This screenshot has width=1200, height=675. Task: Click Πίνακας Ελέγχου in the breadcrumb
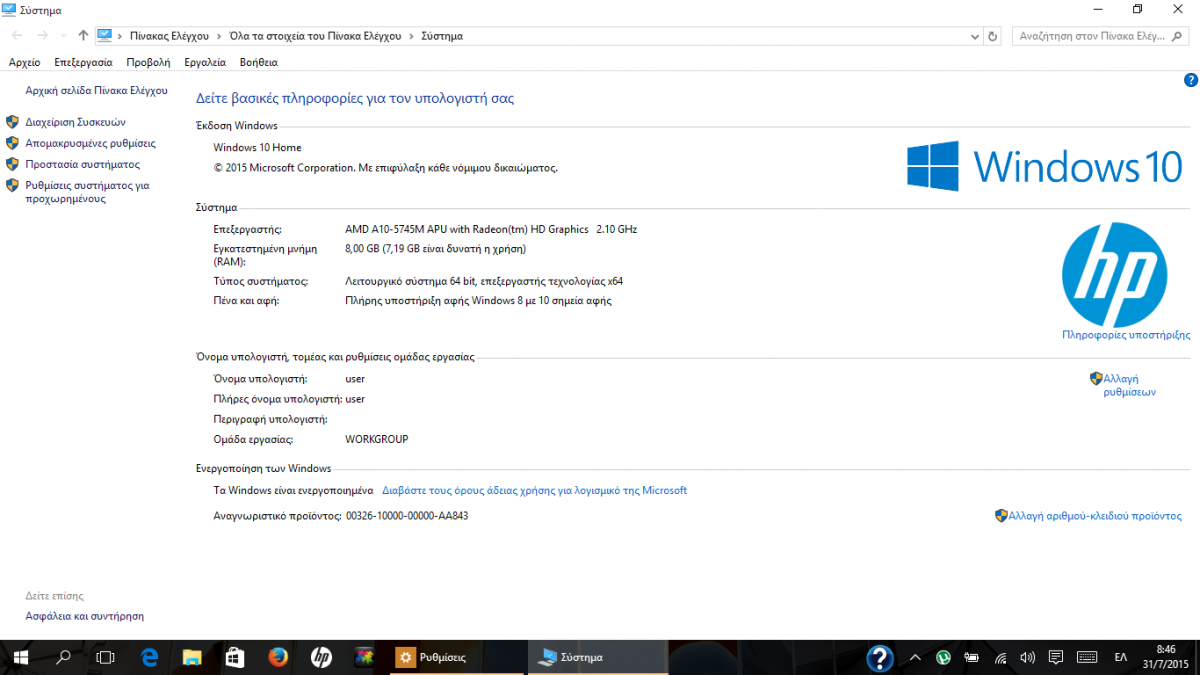[x=169, y=36]
